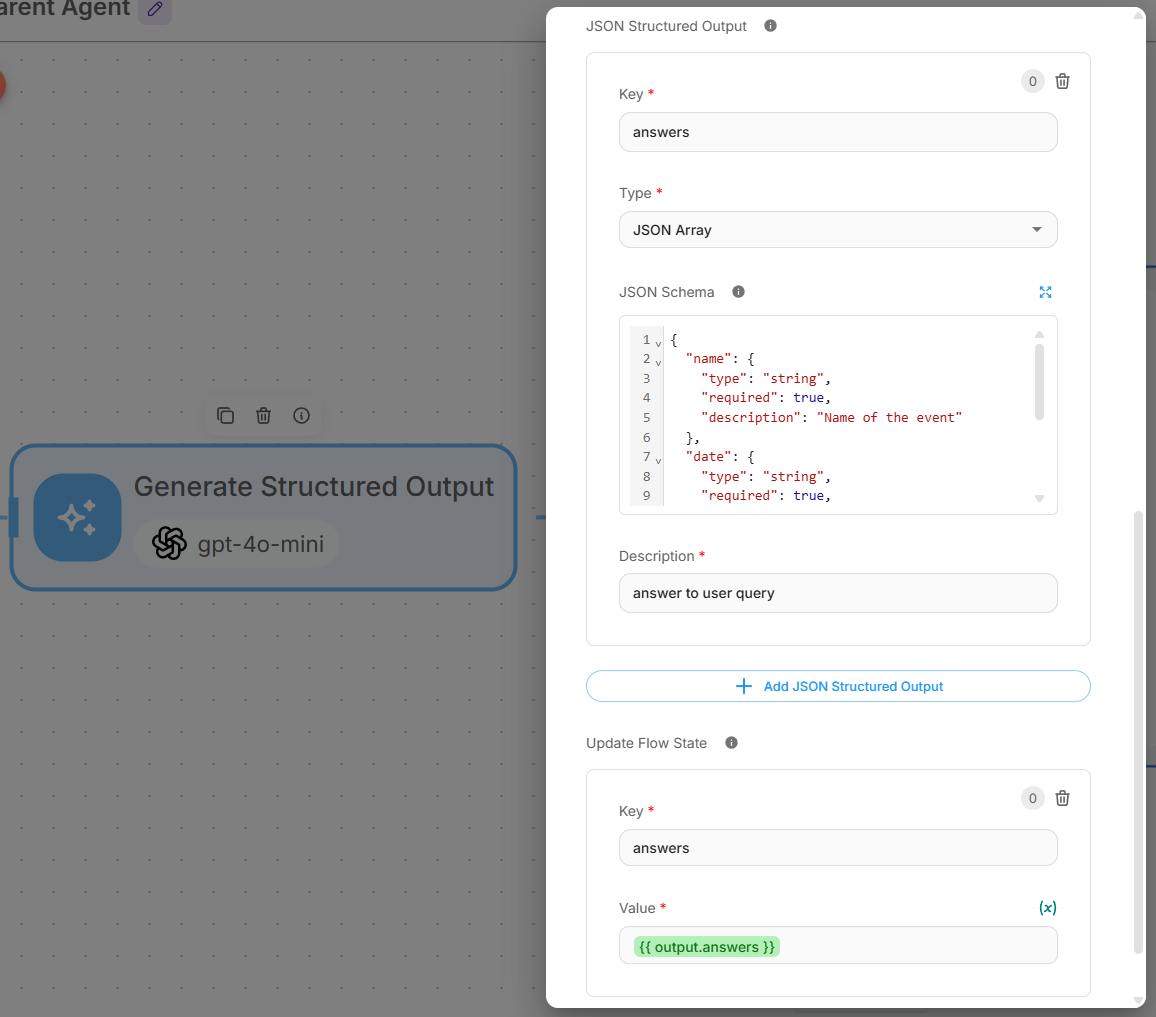Open the Type dropdown showing JSON Array

pos(837,230)
